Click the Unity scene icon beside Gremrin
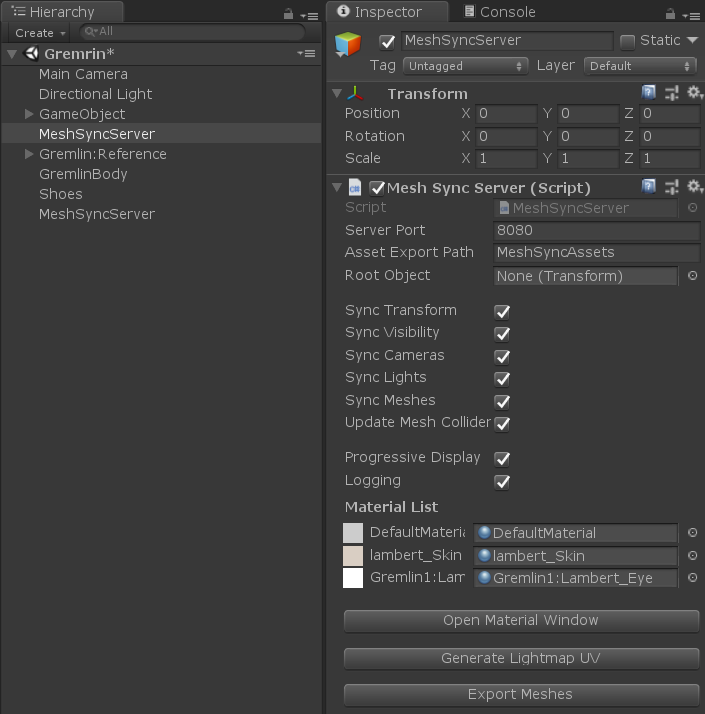705x714 pixels. [x=31, y=54]
